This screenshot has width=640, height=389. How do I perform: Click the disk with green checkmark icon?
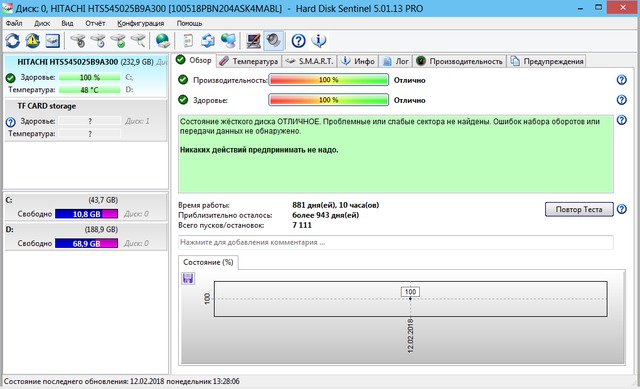click(x=118, y=41)
